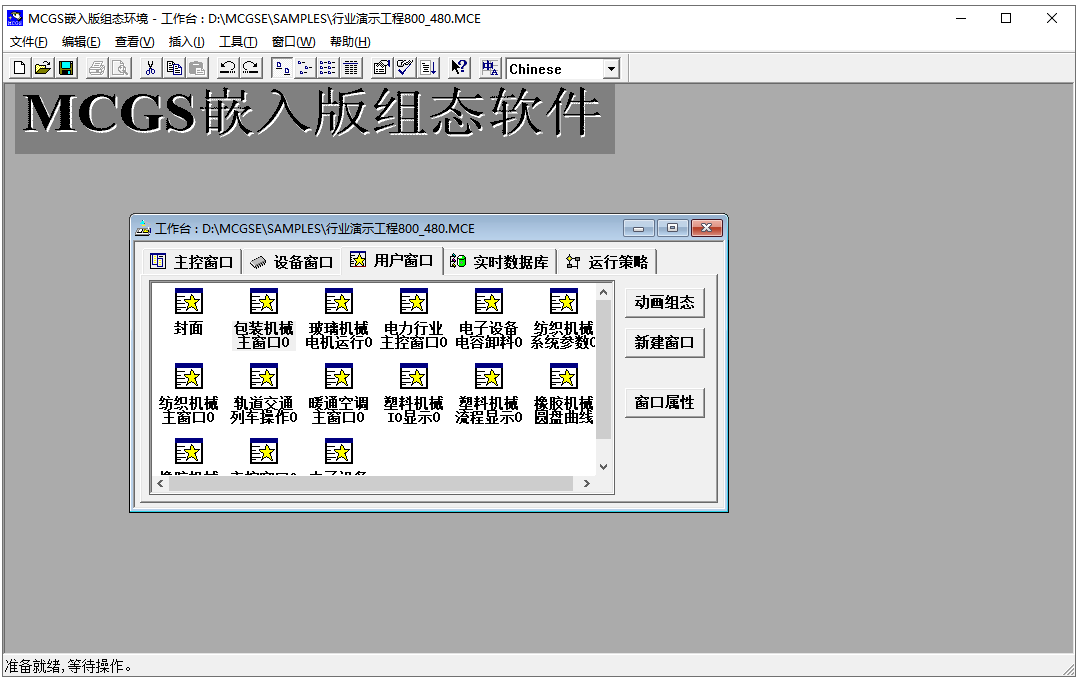The height and width of the screenshot is (679, 1079).
Task: Open the 工具(T) menu
Action: coord(238,42)
